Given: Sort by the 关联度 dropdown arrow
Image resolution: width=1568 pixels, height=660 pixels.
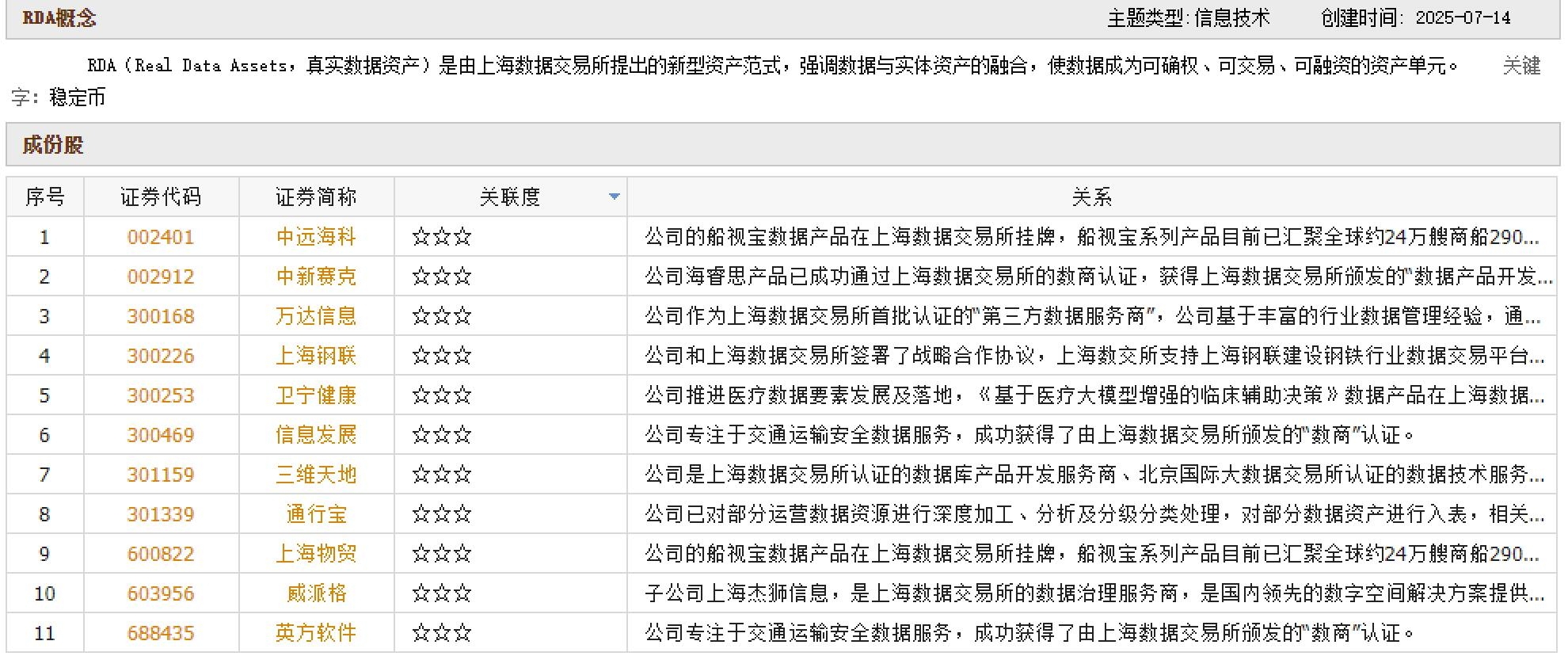Looking at the screenshot, I should click(614, 196).
